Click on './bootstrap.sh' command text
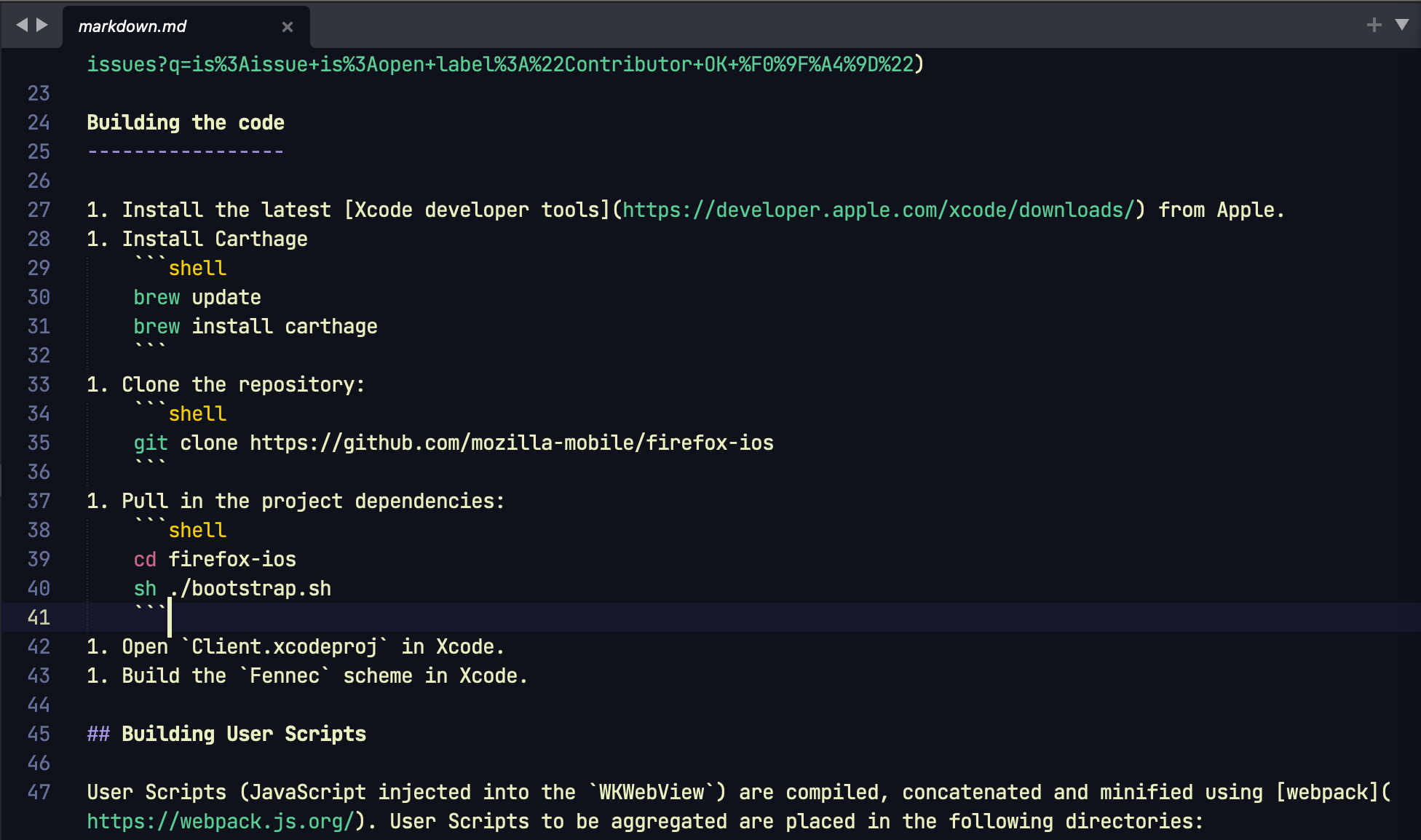Screen dimensions: 1421x840 [x=250, y=589]
